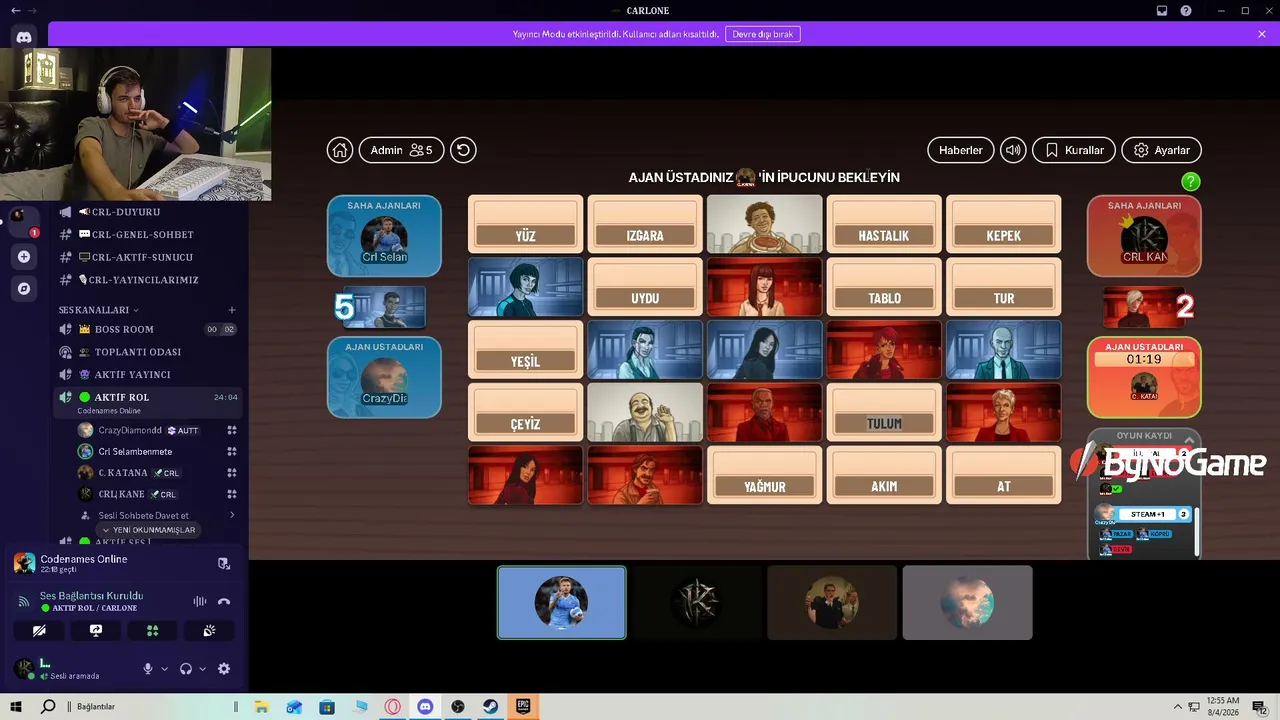The width and height of the screenshot is (1280, 720).
Task: Open the Discord activities launcher
Action: click(x=152, y=631)
